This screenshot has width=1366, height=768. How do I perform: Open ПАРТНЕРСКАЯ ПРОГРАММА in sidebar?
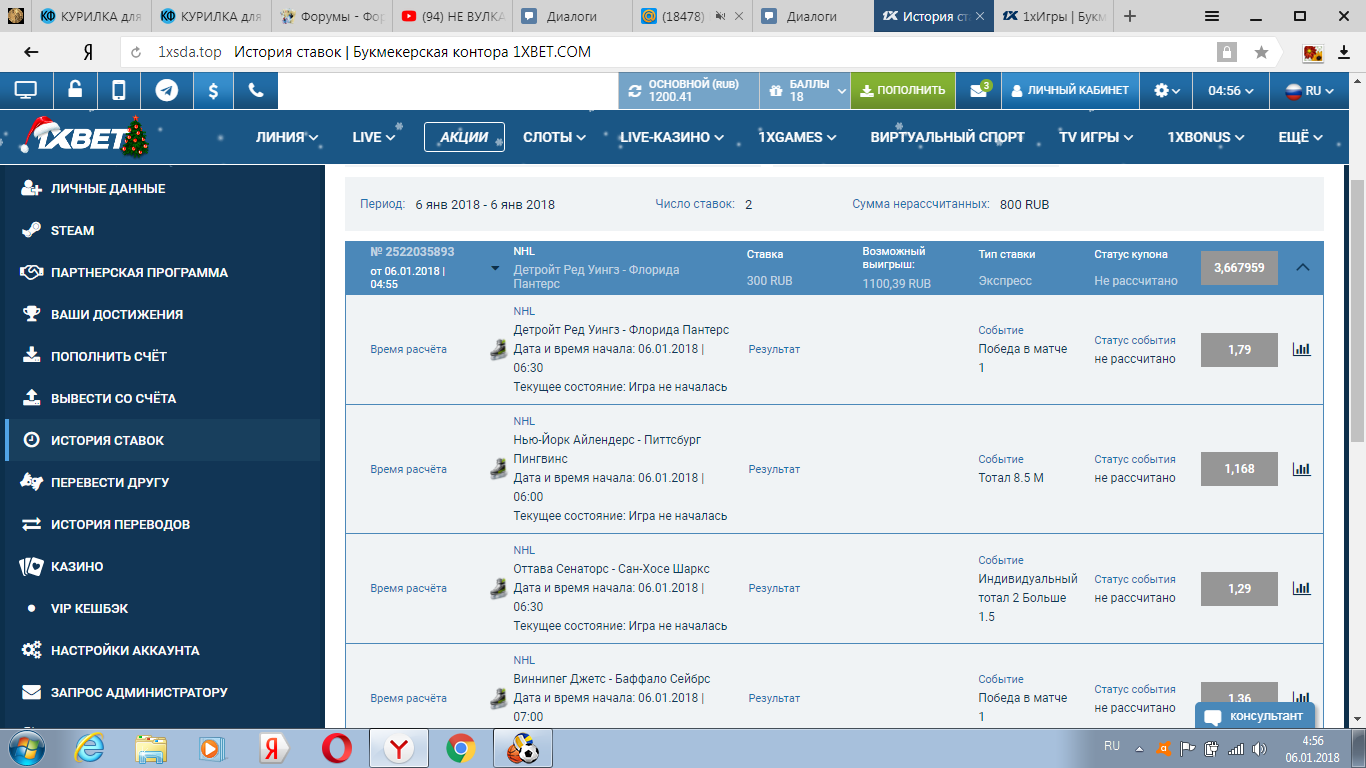[162, 272]
